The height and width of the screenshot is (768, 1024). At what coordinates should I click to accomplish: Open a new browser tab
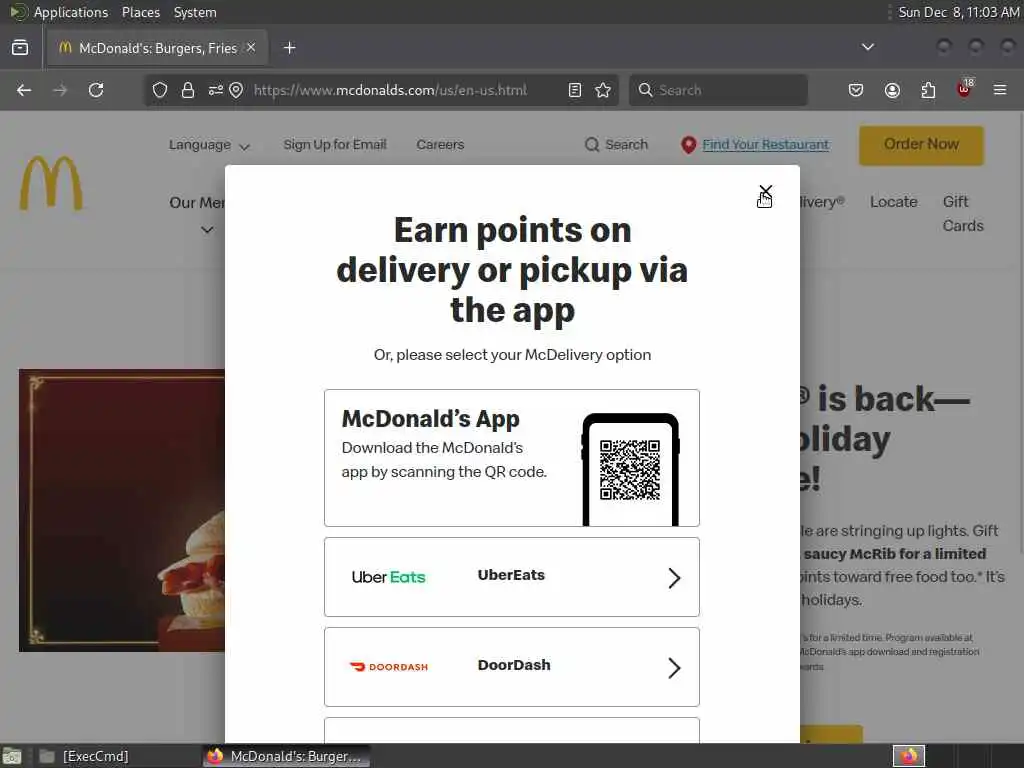(290, 48)
